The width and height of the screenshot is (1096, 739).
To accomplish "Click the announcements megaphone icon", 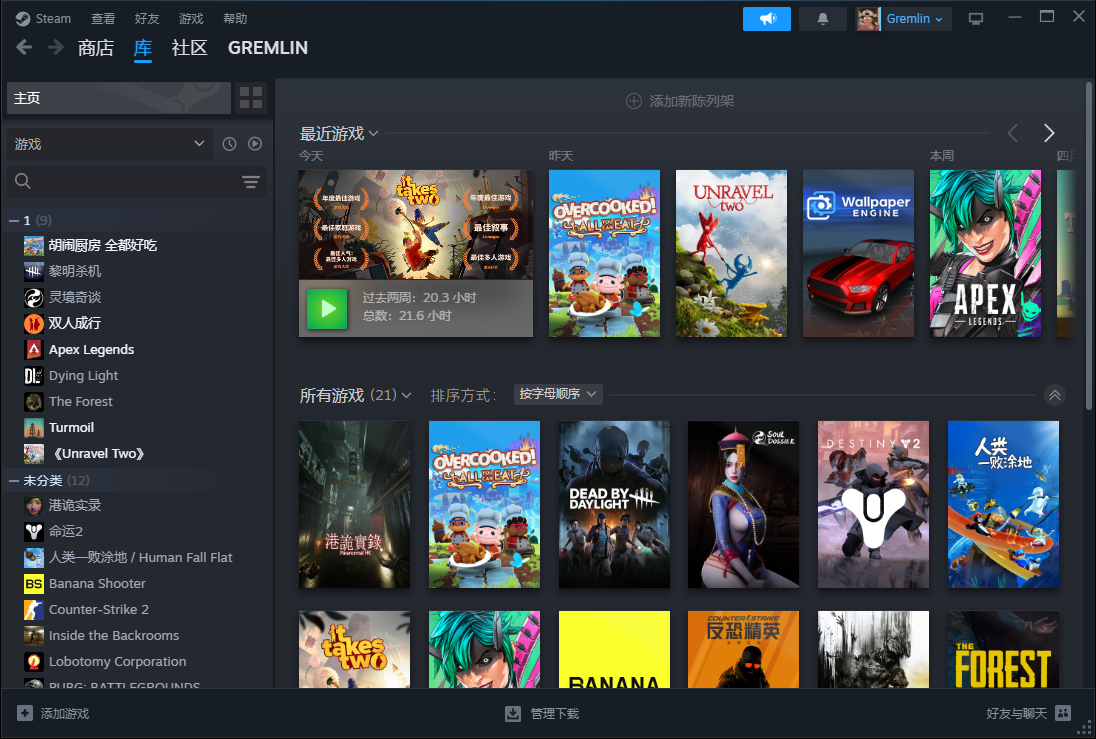I will click(x=767, y=19).
